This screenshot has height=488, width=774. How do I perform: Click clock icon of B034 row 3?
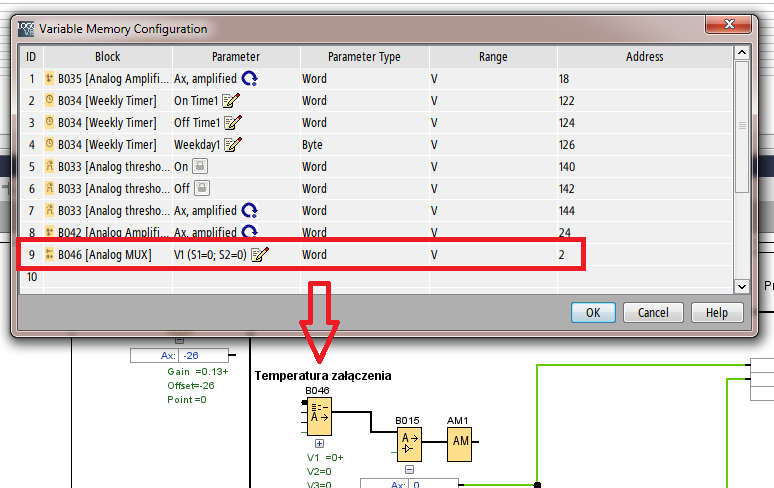point(49,122)
